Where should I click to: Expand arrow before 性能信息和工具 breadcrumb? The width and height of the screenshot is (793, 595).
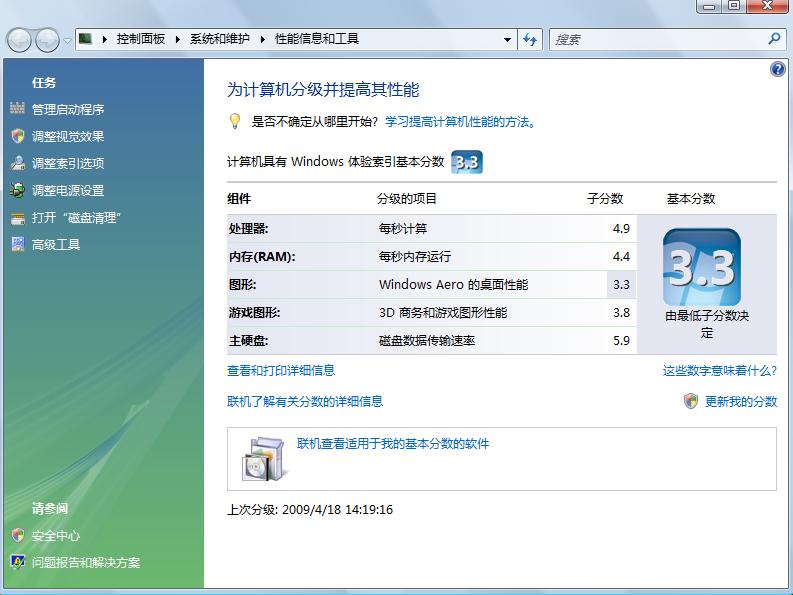(262, 39)
